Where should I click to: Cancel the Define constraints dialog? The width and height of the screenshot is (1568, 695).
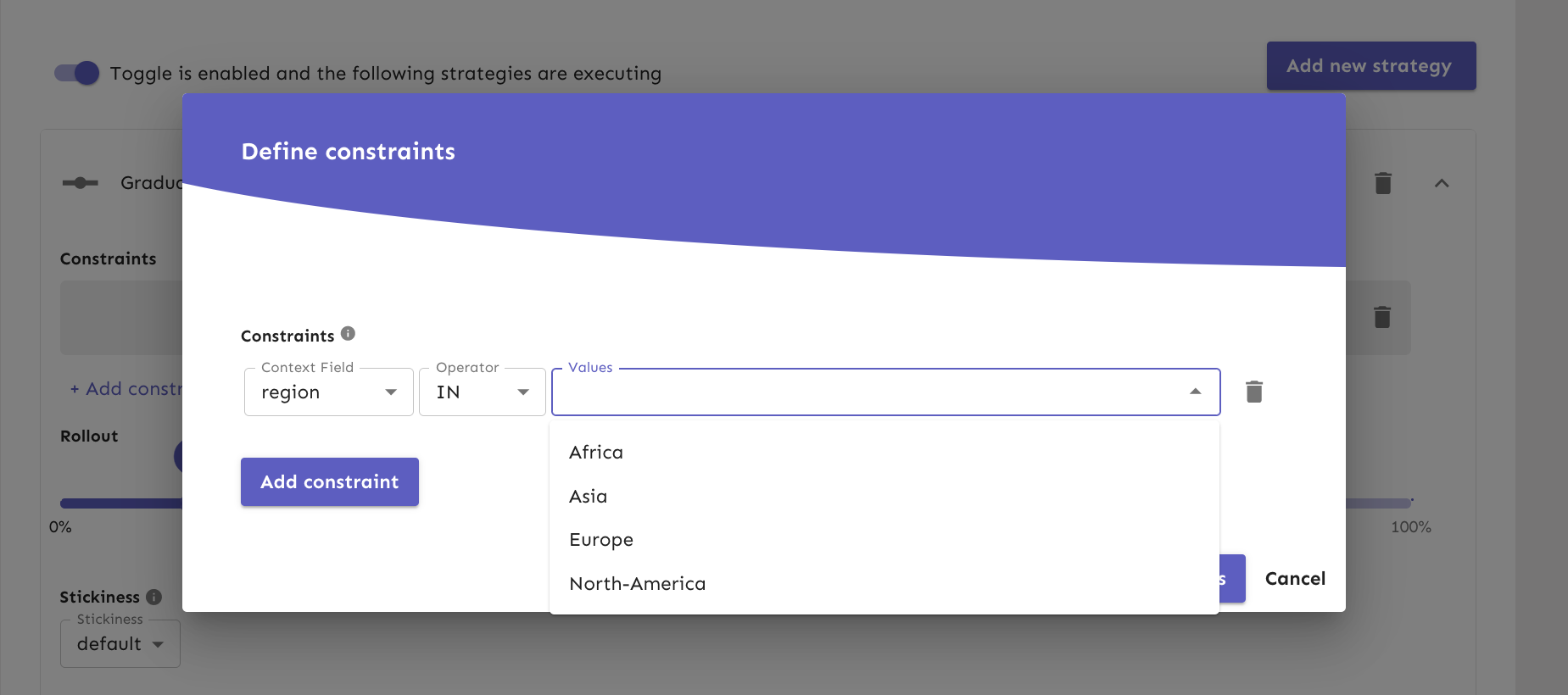tap(1294, 579)
